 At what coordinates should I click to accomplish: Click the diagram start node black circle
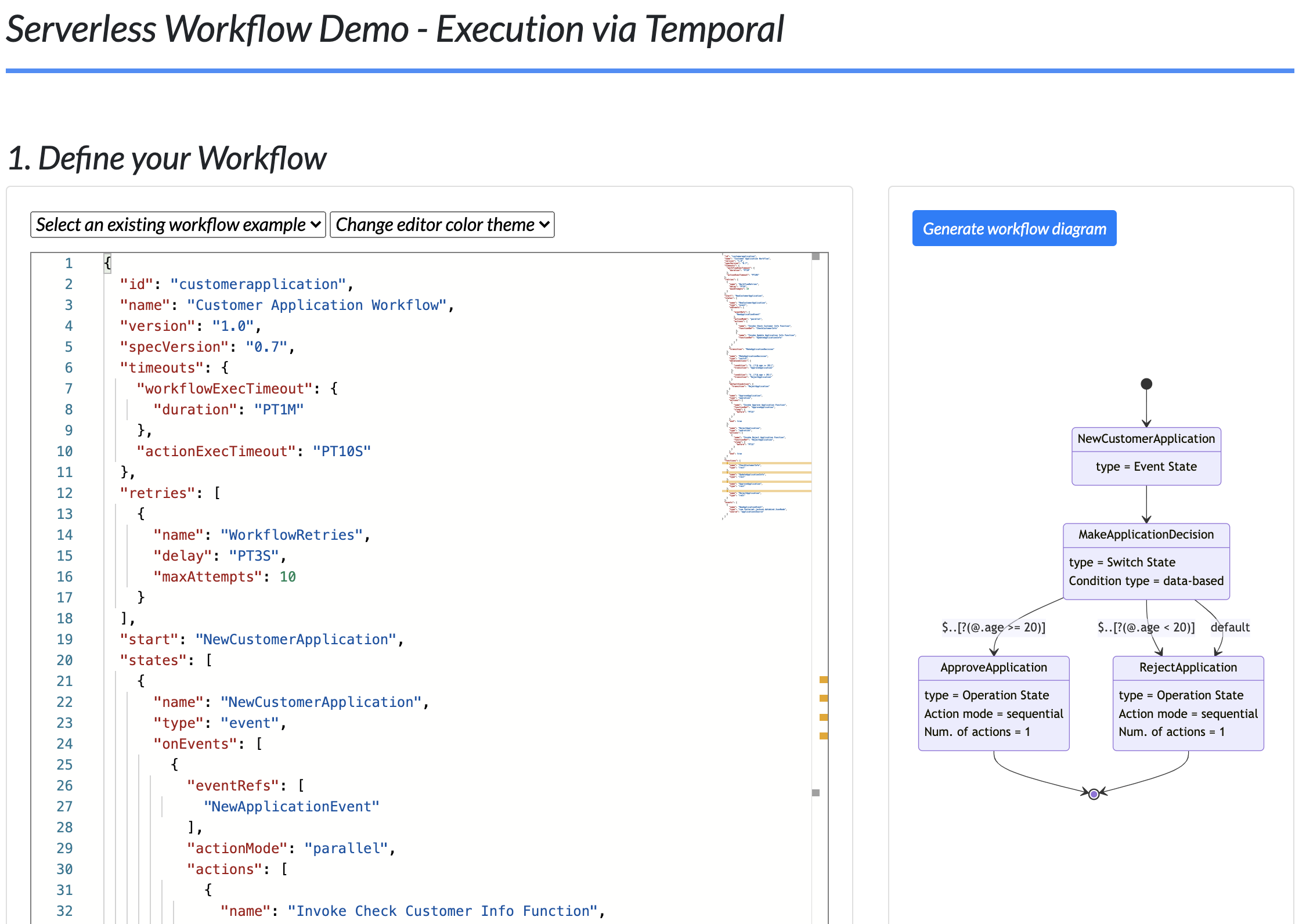pyautogui.click(x=1146, y=384)
